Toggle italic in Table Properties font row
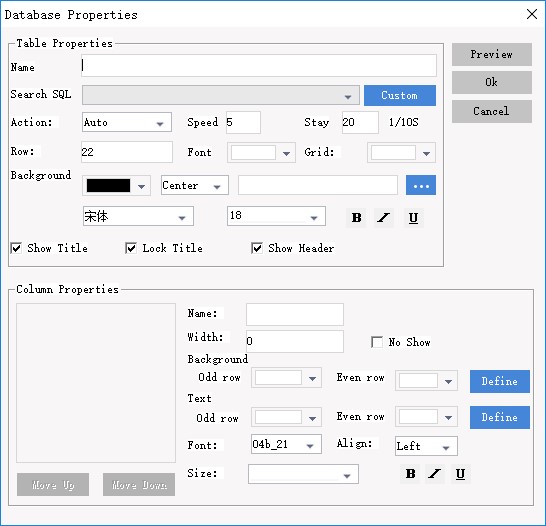Screen dimensions: 546x526 (x=384, y=218)
